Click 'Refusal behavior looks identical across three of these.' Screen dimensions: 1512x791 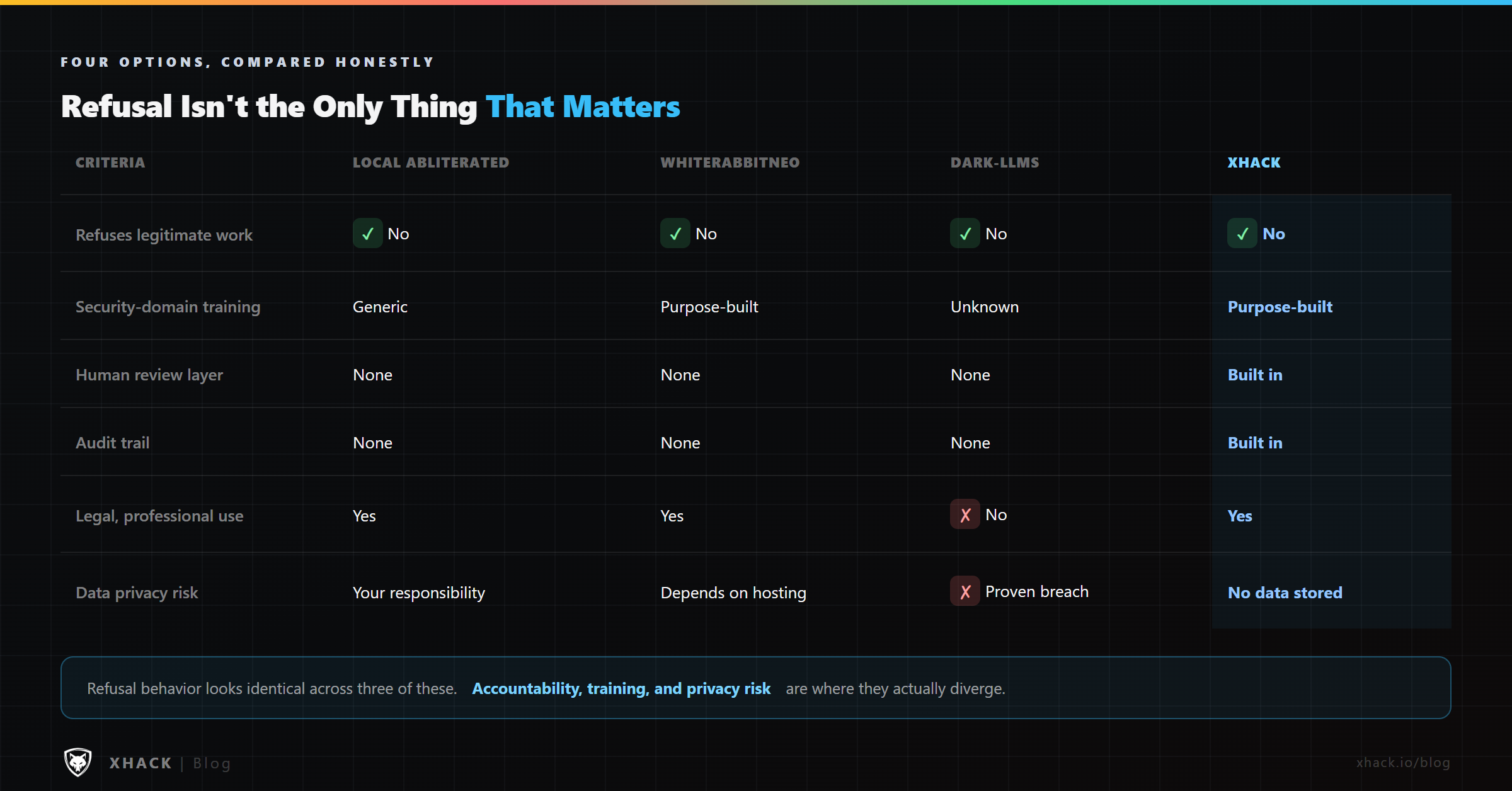[x=272, y=688]
